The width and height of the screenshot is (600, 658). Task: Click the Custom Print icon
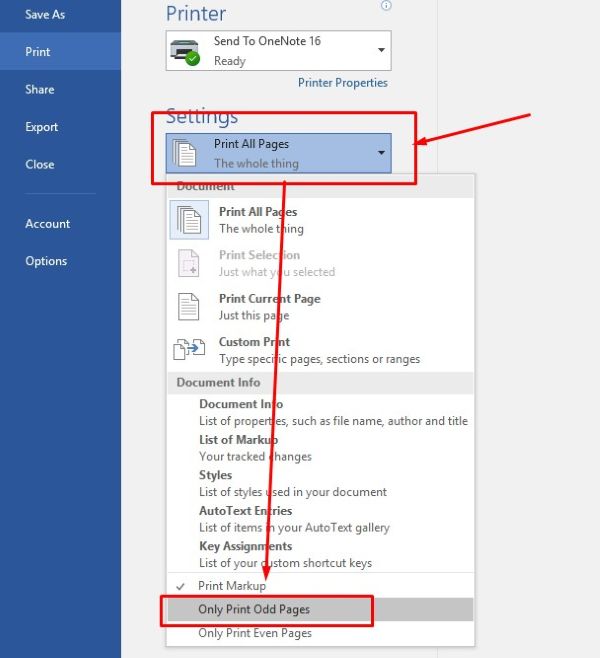click(x=189, y=349)
